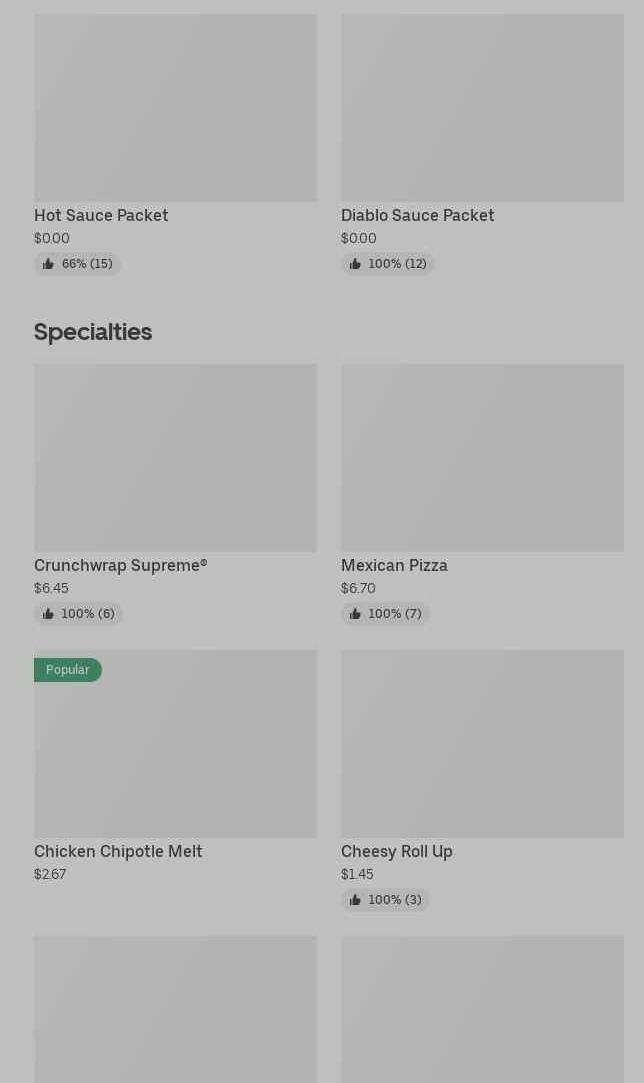Open the Diablo Sauce Packet item image
The height and width of the screenshot is (1083, 644).
click(x=482, y=107)
